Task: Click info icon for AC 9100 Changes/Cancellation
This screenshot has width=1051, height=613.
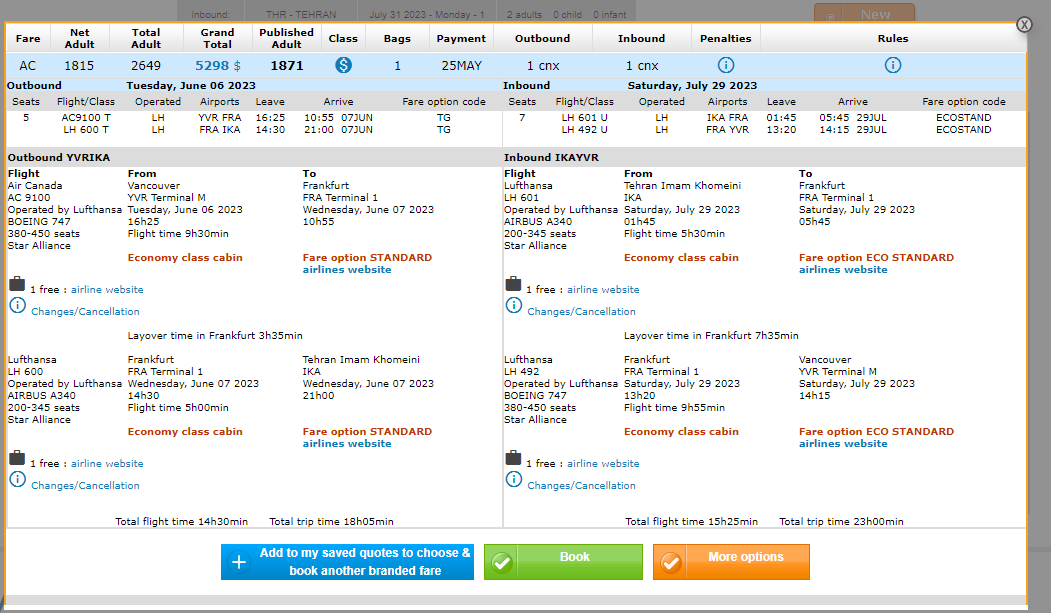Action: click(x=18, y=305)
